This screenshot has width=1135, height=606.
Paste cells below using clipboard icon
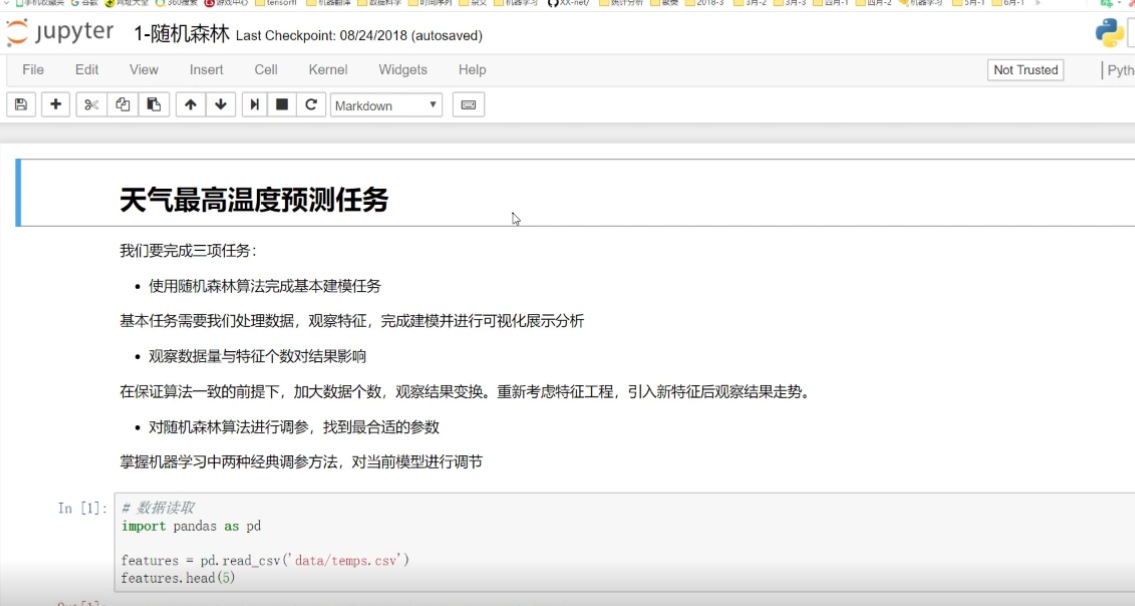(153, 105)
